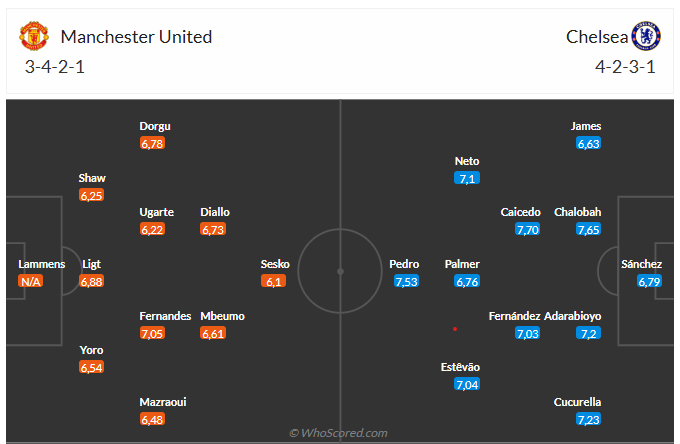Click the Manchester United club crest
Screen dimensions: 680x444
point(34,37)
